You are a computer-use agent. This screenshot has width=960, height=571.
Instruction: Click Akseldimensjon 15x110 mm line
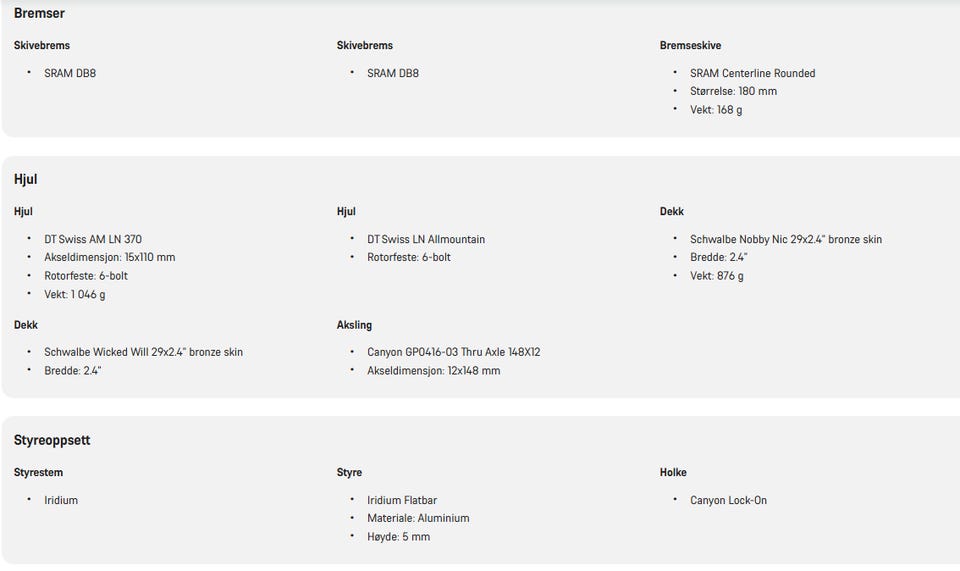click(x=110, y=257)
